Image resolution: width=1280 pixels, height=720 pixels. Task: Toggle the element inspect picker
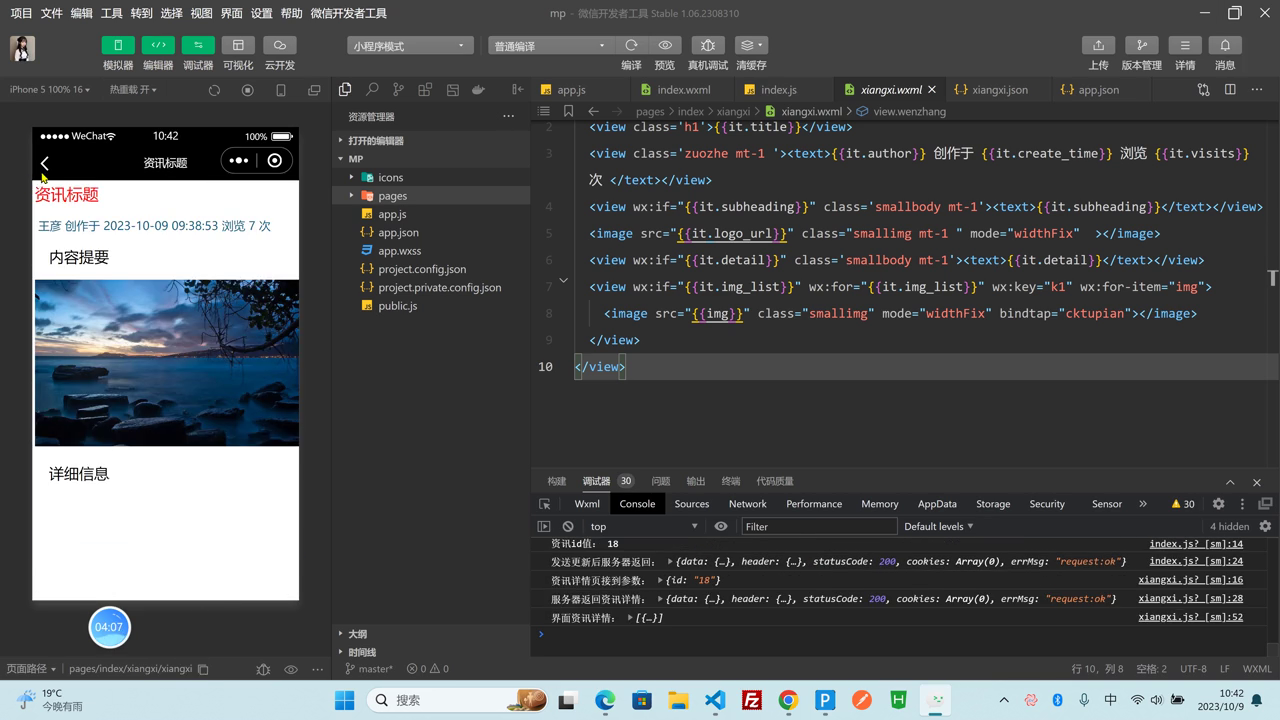(545, 504)
